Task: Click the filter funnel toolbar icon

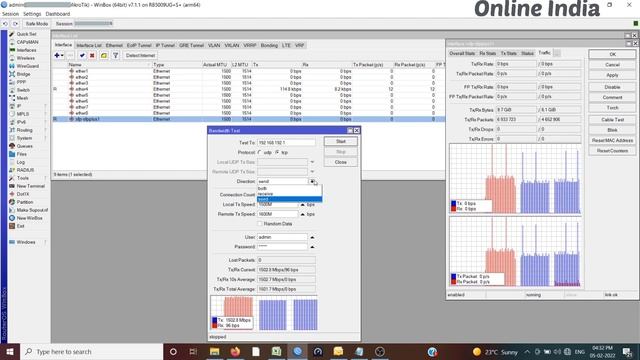Action: click(116, 56)
